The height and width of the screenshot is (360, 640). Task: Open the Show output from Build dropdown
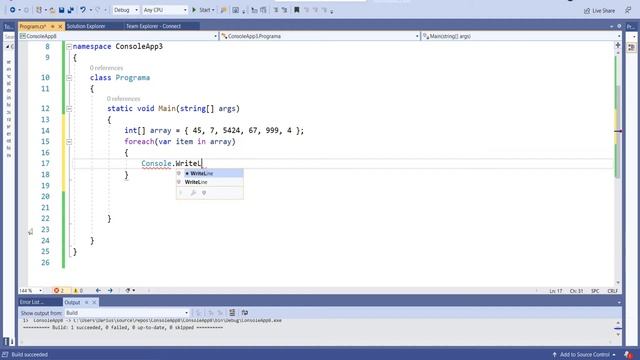pos(127,313)
